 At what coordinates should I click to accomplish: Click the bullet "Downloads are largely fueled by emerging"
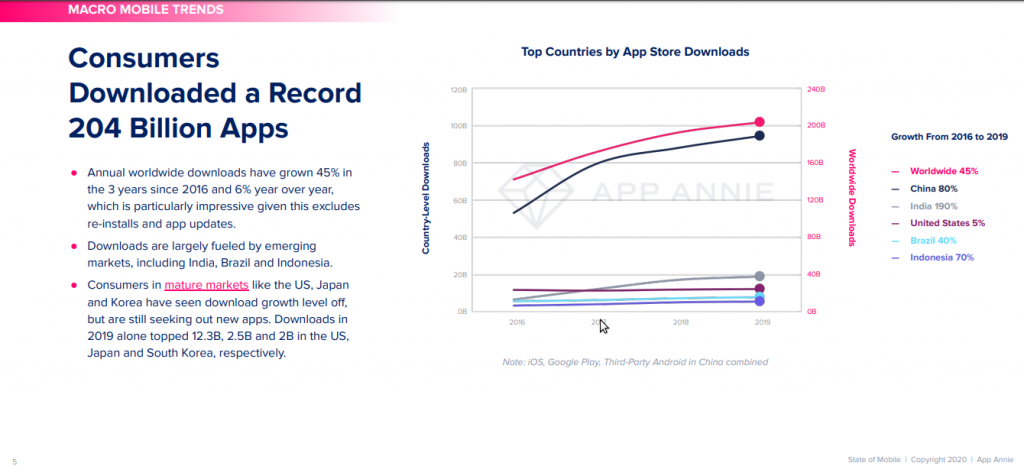(x=210, y=255)
